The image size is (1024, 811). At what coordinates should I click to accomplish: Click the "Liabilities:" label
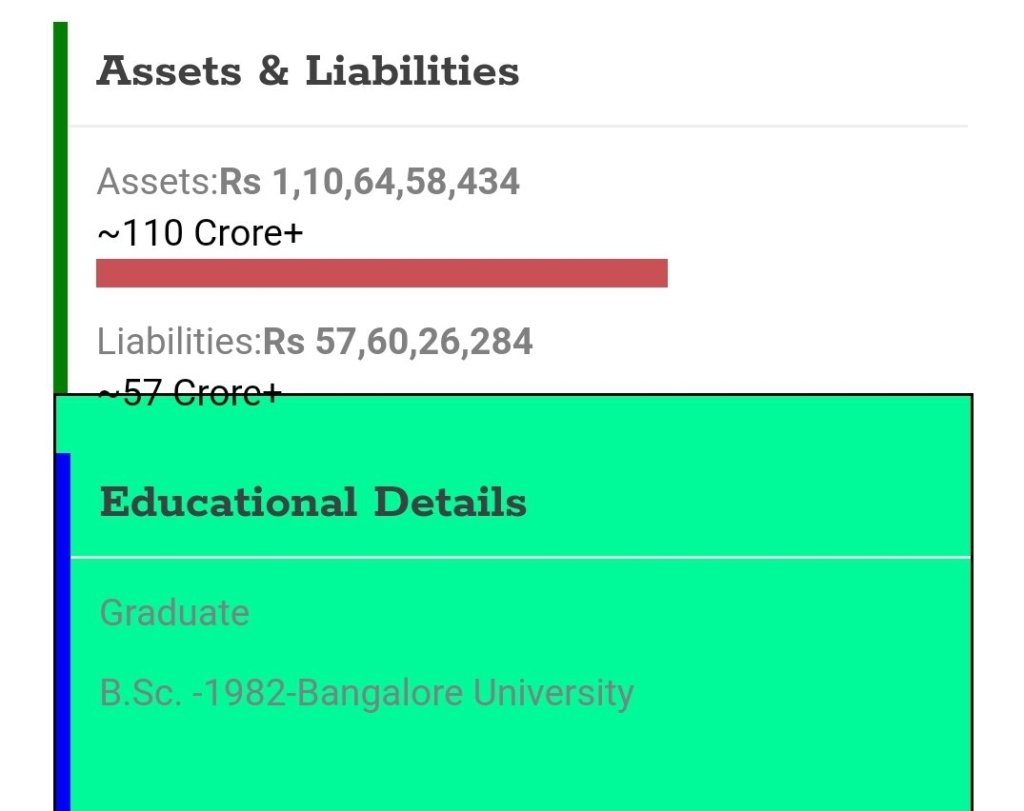[179, 342]
